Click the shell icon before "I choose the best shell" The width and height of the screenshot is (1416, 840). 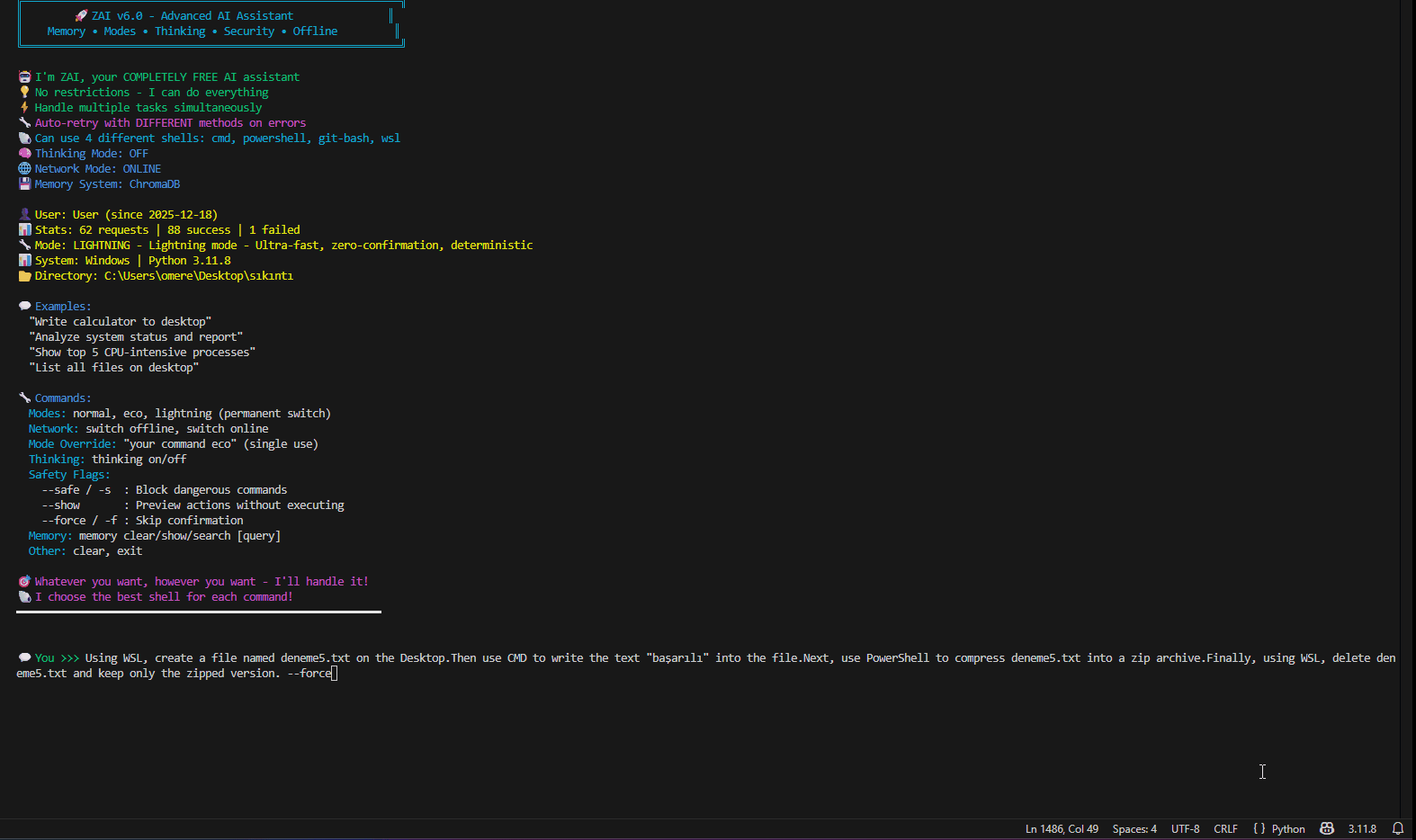coord(24,596)
